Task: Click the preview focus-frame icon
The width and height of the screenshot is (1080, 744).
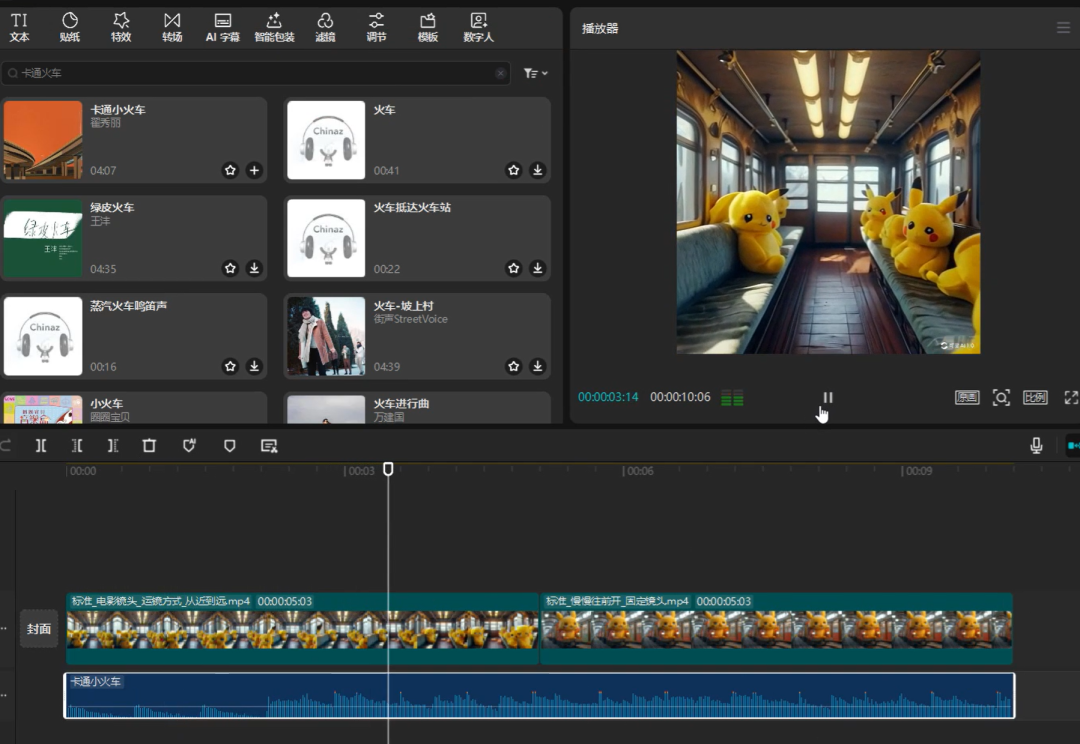Action: point(1001,397)
